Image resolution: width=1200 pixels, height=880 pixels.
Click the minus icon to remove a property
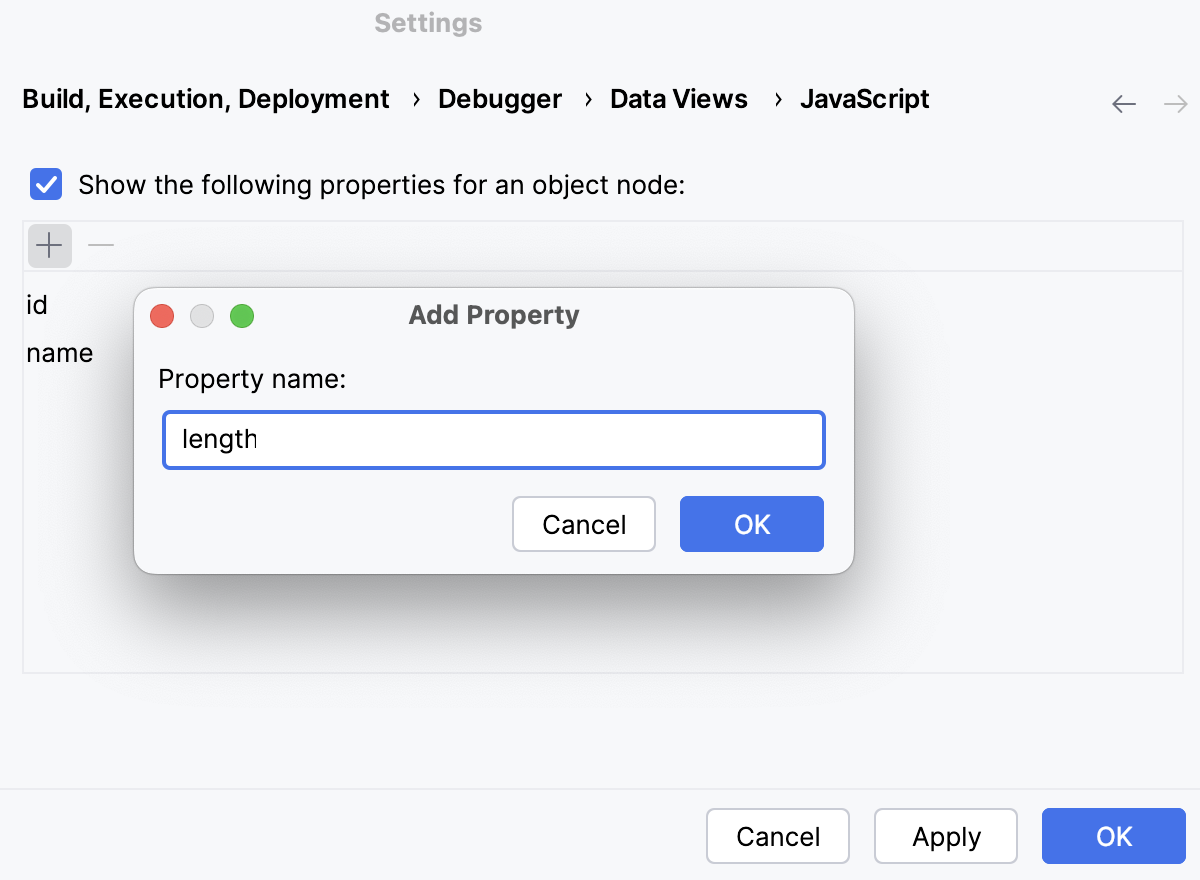point(100,246)
